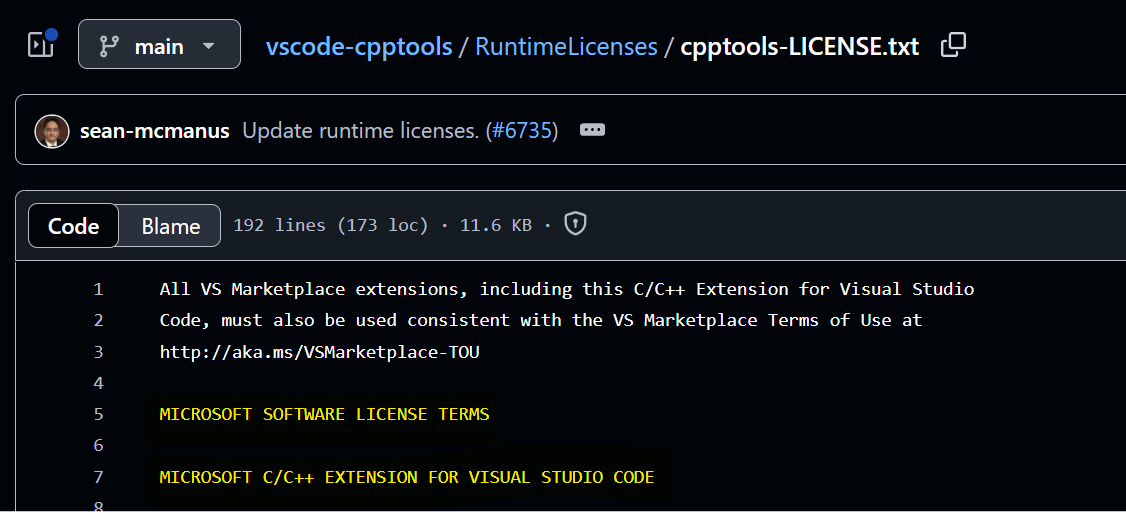
Task: Expand the file tree side panel icon
Action: pos(42,45)
